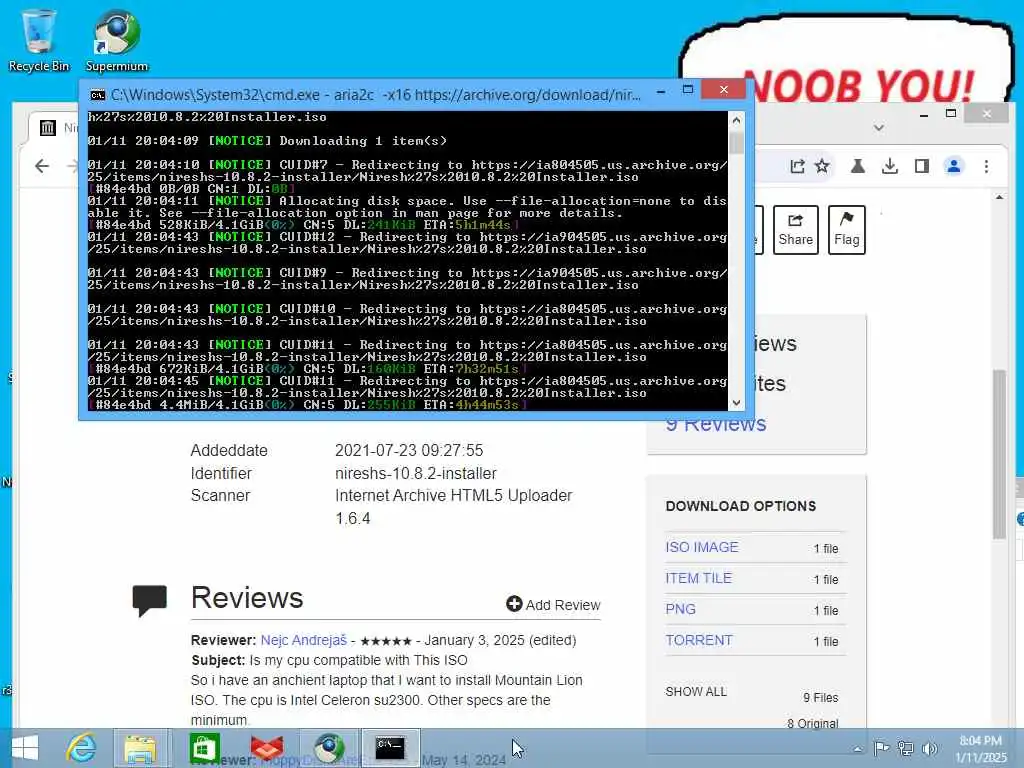
Task: Click the cmd window scroll down arrow
Action: coord(736,403)
